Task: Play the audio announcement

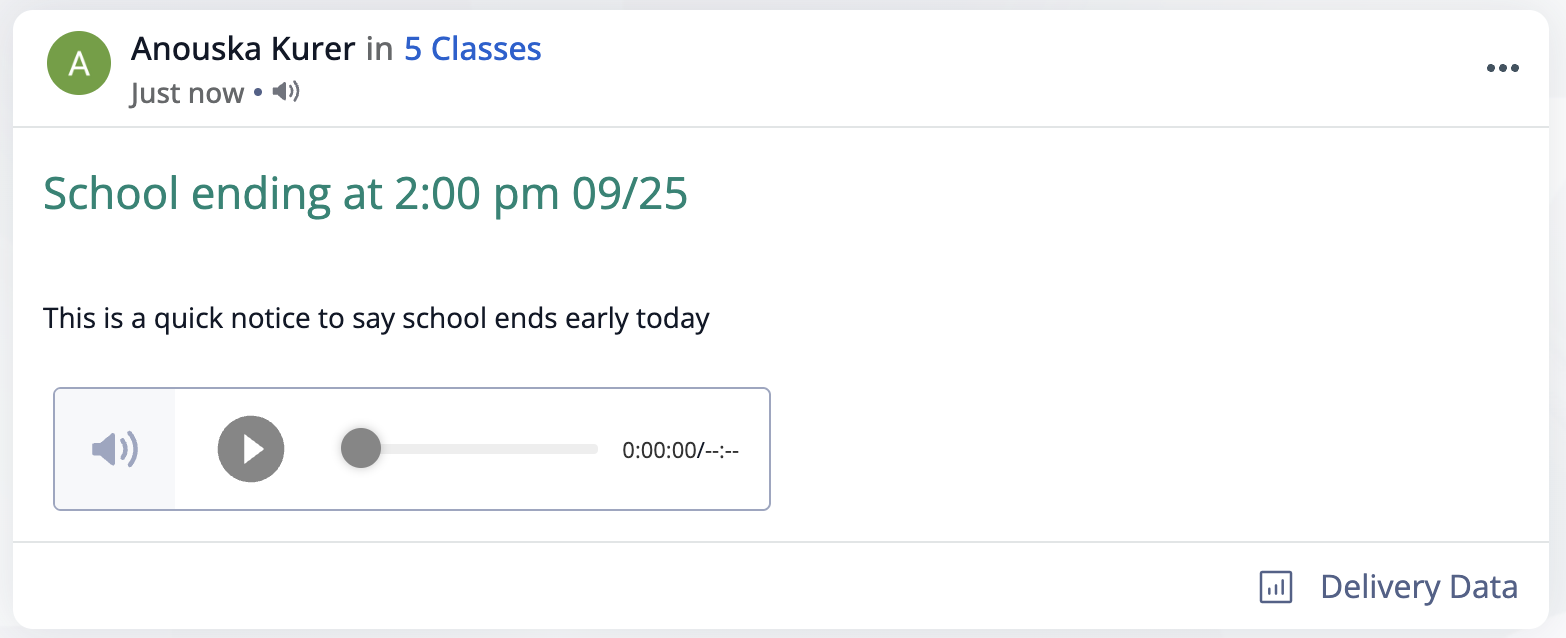Action: pos(251,449)
